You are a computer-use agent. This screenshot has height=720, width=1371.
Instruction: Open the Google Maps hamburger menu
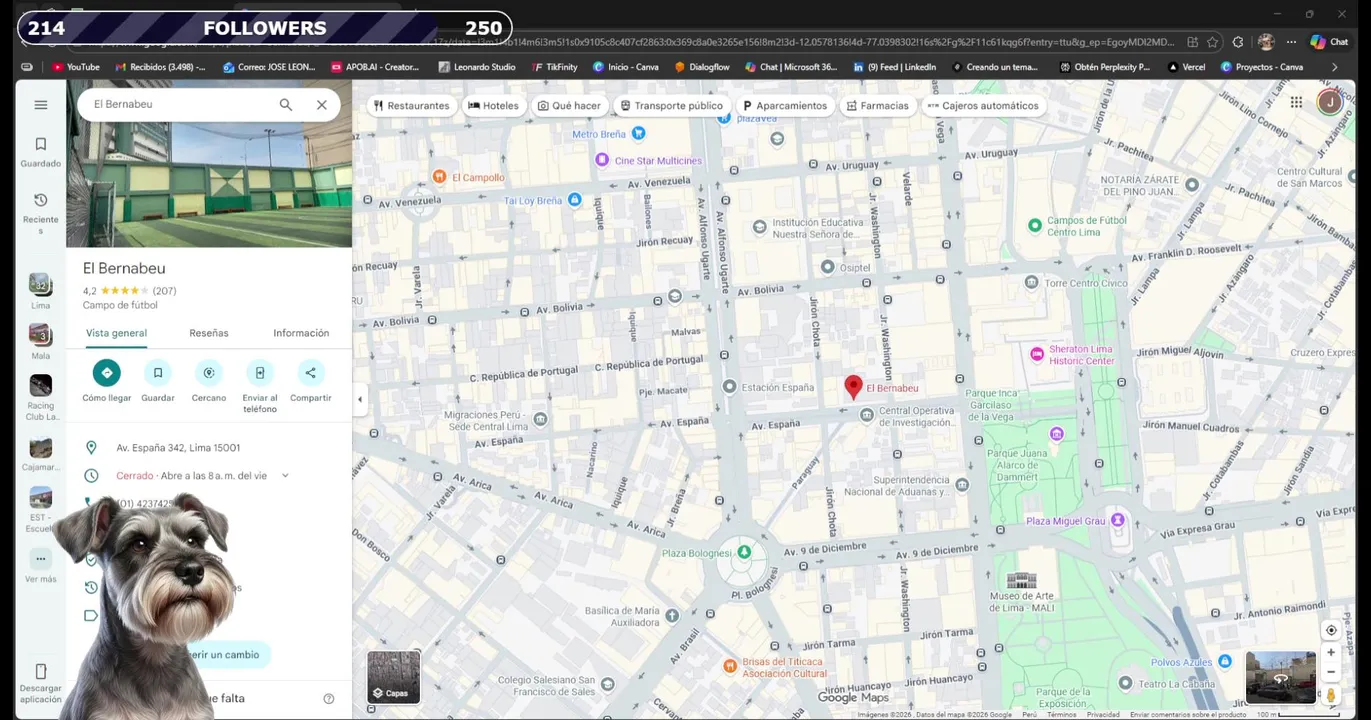click(41, 105)
